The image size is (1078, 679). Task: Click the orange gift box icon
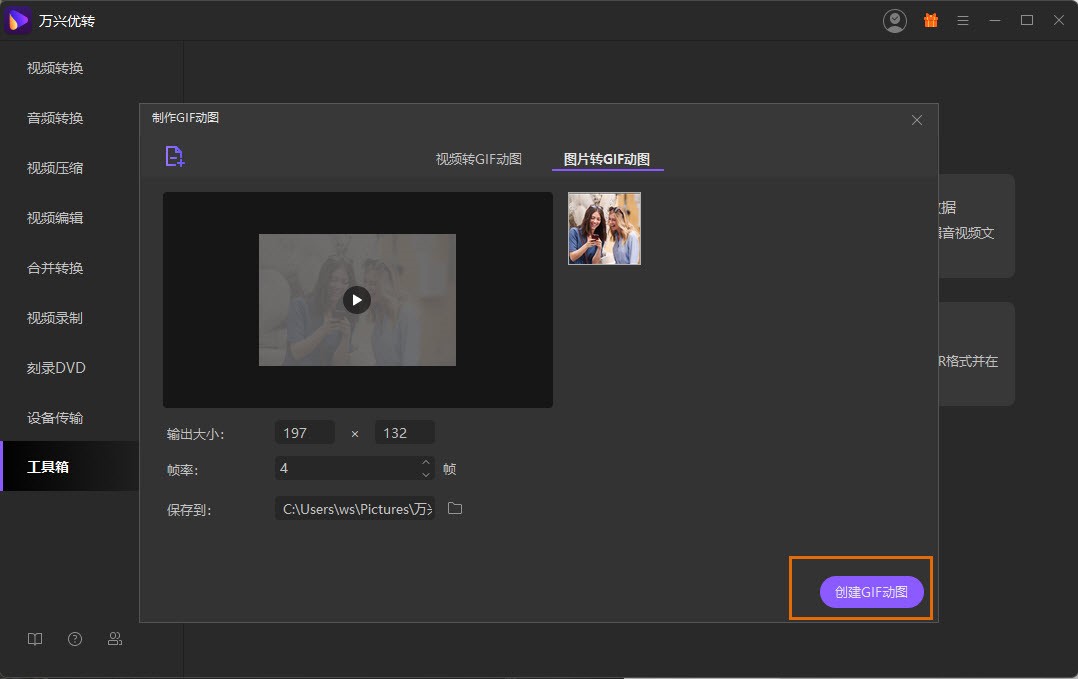931,20
